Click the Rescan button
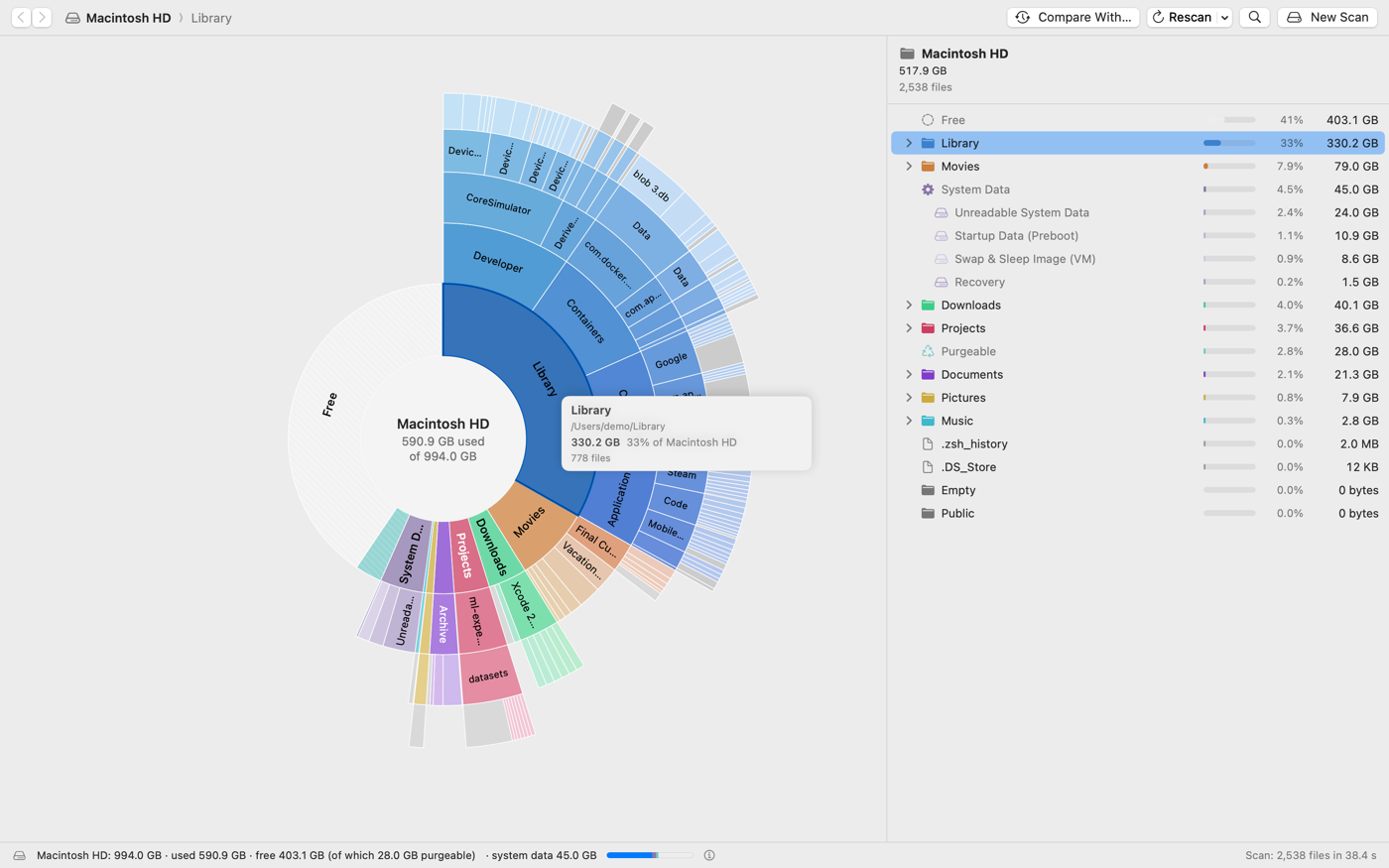Screen dimensions: 1389x868 tap(1182, 18)
